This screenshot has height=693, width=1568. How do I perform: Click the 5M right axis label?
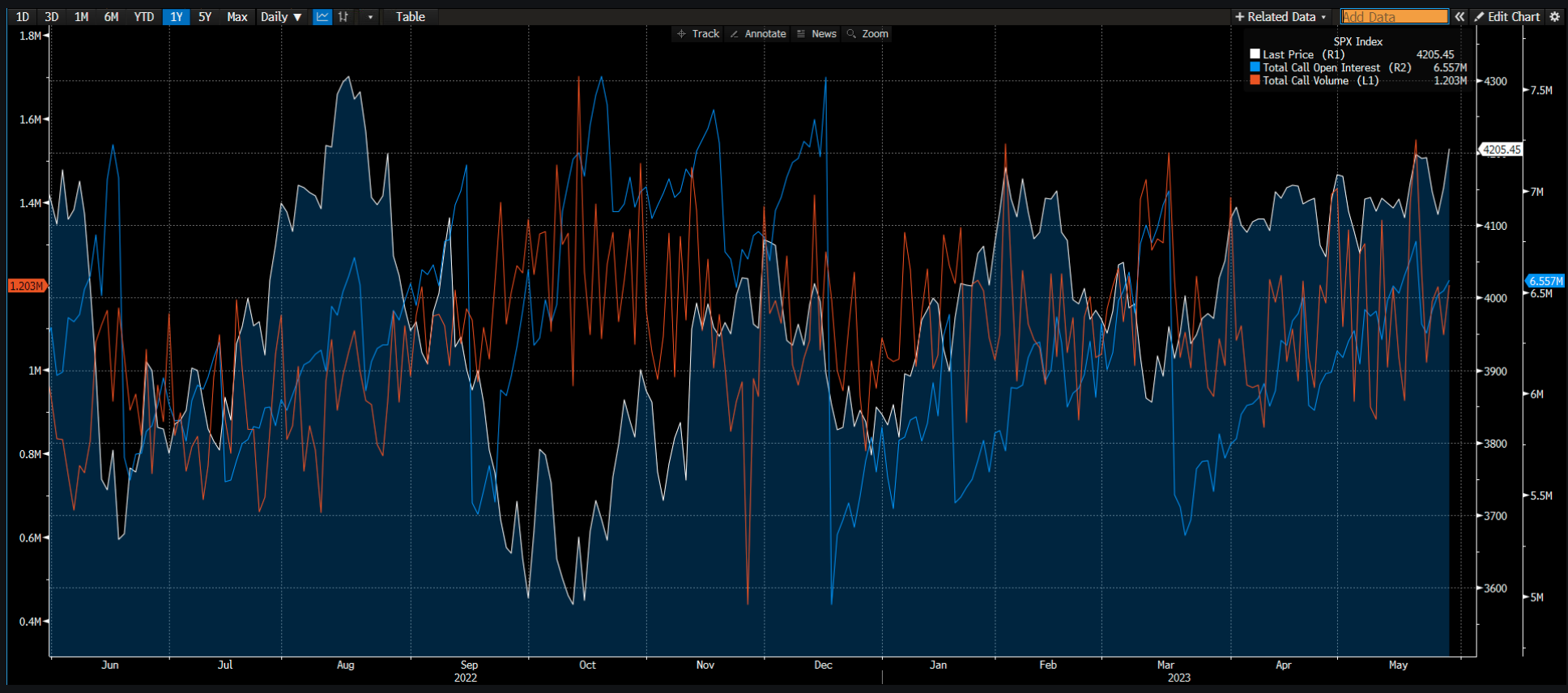click(x=1536, y=597)
